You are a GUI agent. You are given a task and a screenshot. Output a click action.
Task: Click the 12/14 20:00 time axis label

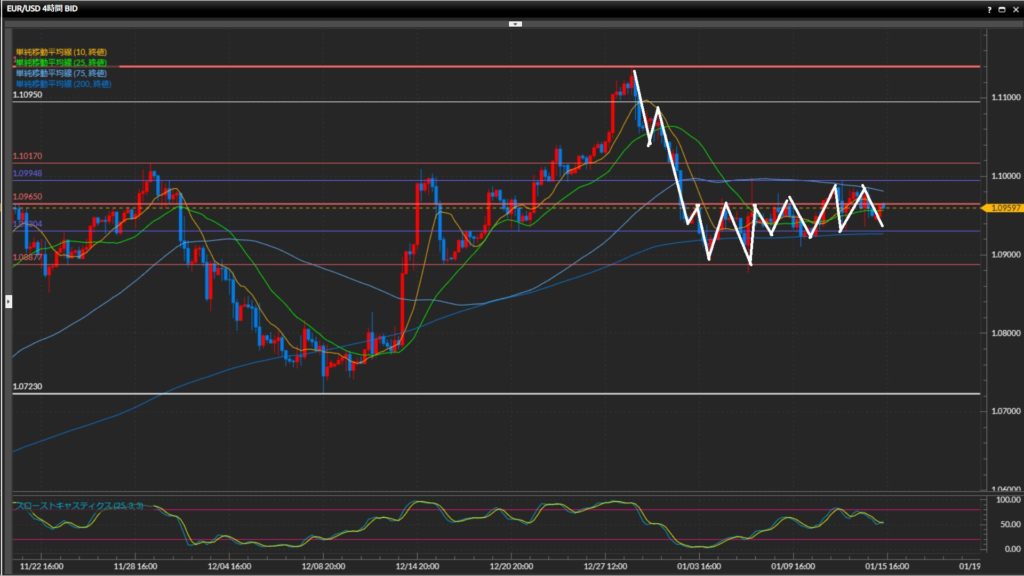click(x=418, y=565)
